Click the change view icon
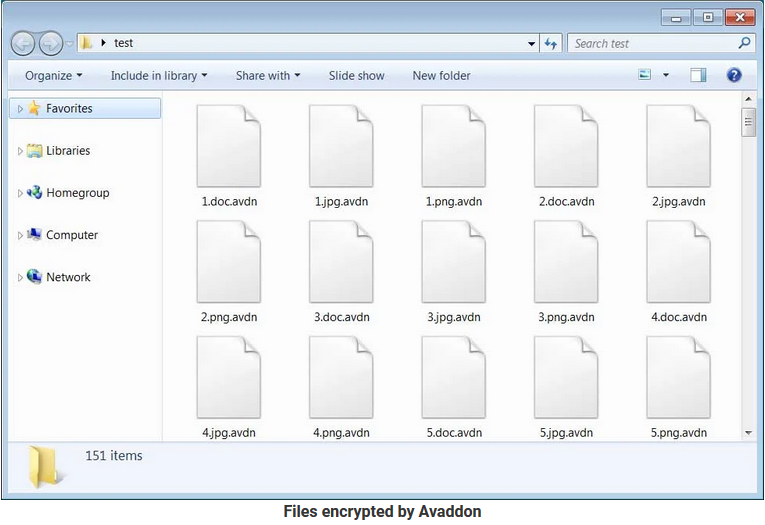 645,75
